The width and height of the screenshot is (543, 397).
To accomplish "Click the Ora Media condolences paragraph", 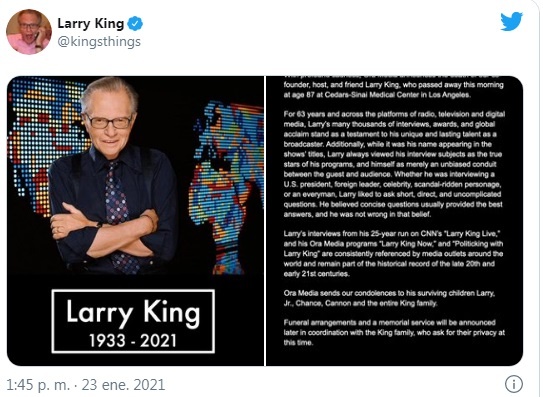I will 389,298.
